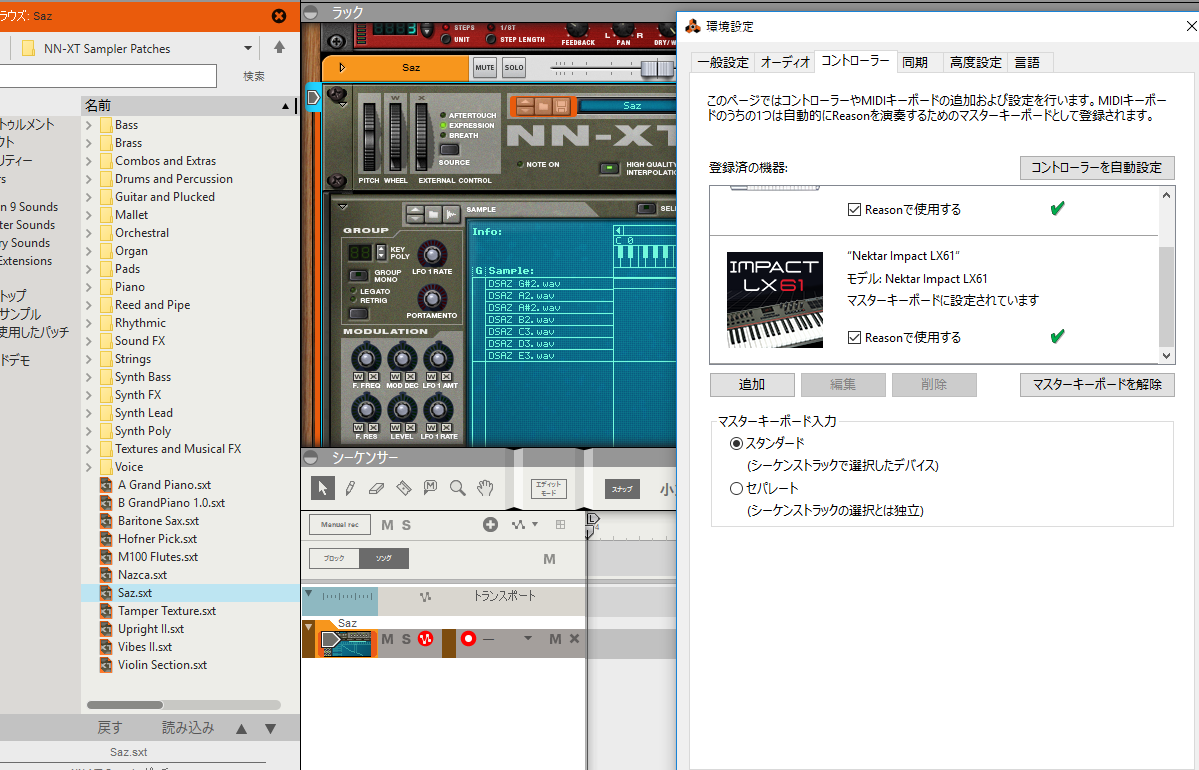Viewport: 1199px width, 770px height.
Task: Select the Hand tool in sequencer toolbar
Action: click(485, 488)
